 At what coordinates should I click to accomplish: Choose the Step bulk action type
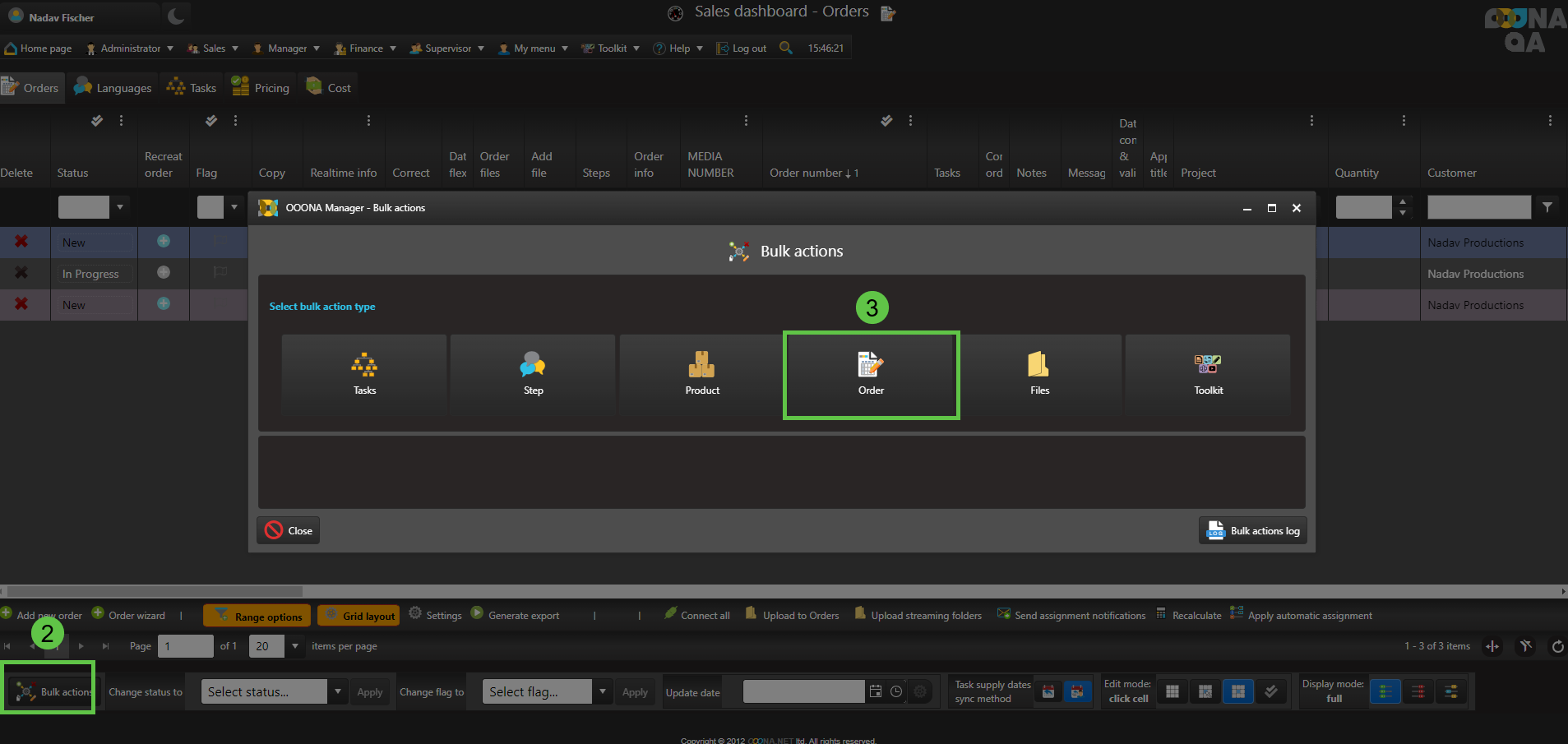(533, 374)
